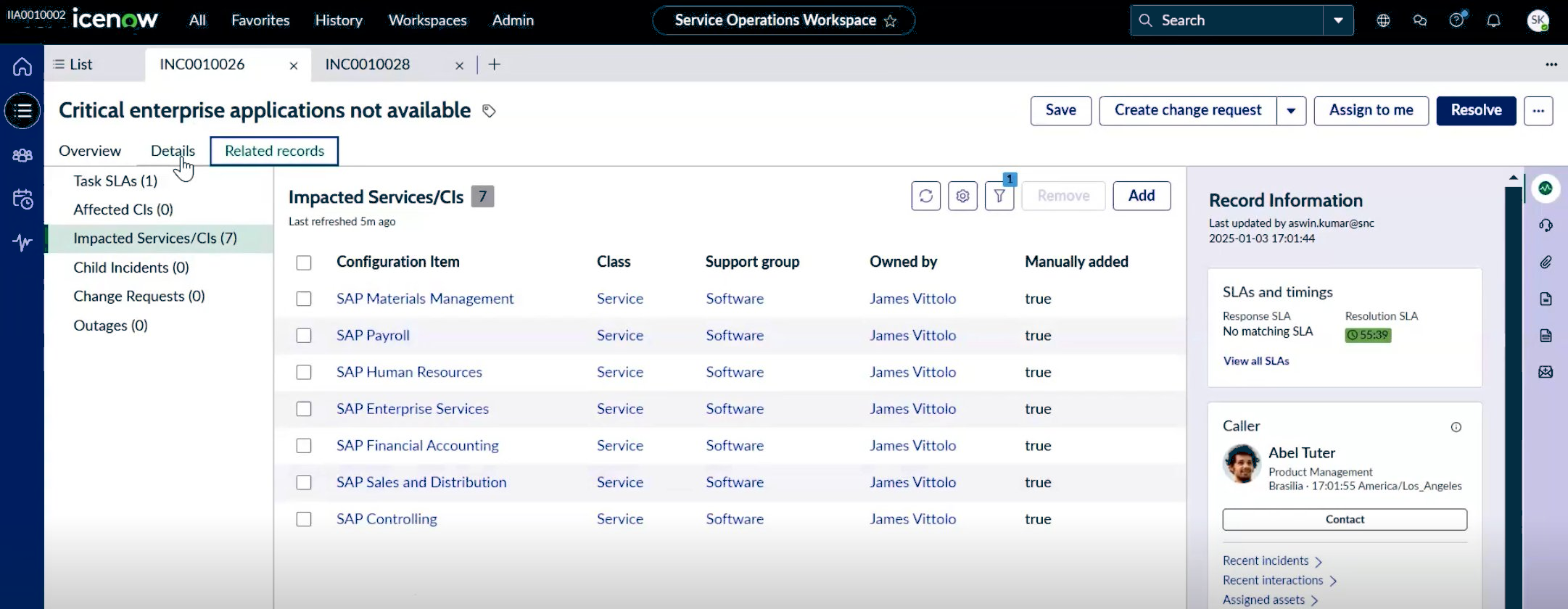Switch to the List tab
This screenshot has height=609, width=1568.
(x=73, y=65)
